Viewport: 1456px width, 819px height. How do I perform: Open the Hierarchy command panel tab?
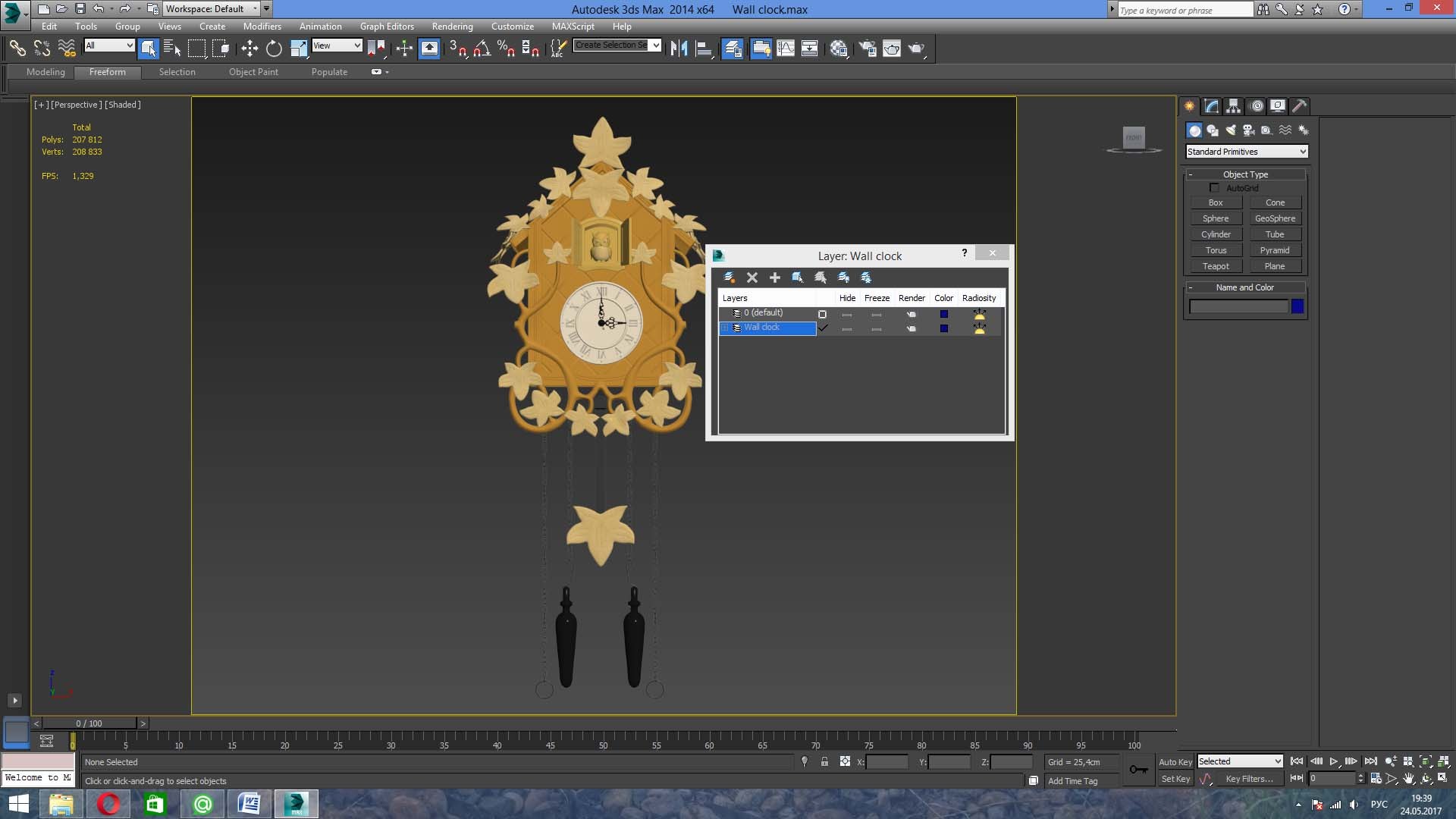tap(1234, 106)
